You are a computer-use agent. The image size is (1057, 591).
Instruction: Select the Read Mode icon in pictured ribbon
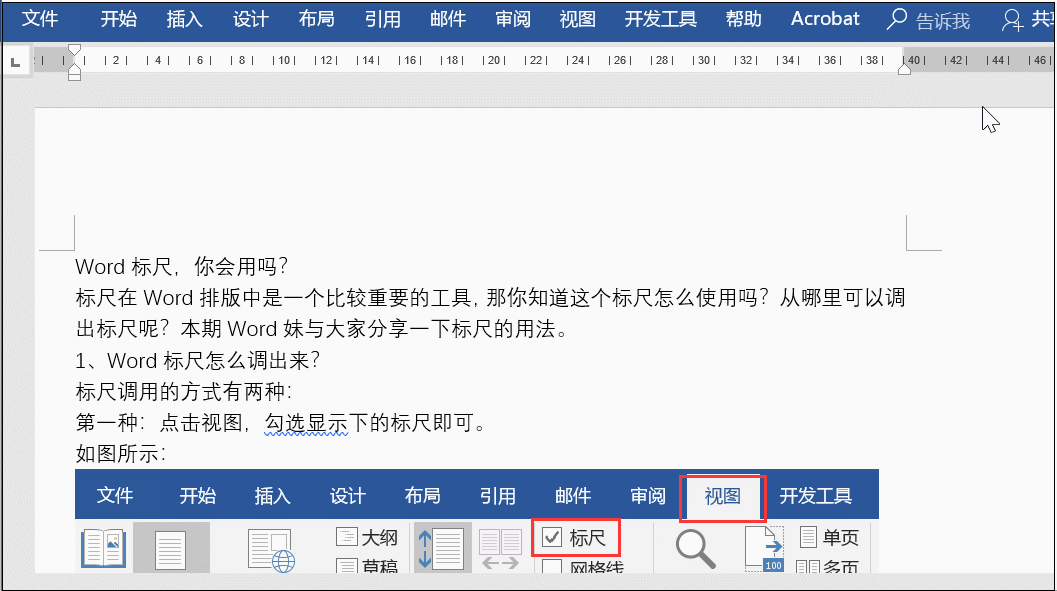tap(103, 547)
